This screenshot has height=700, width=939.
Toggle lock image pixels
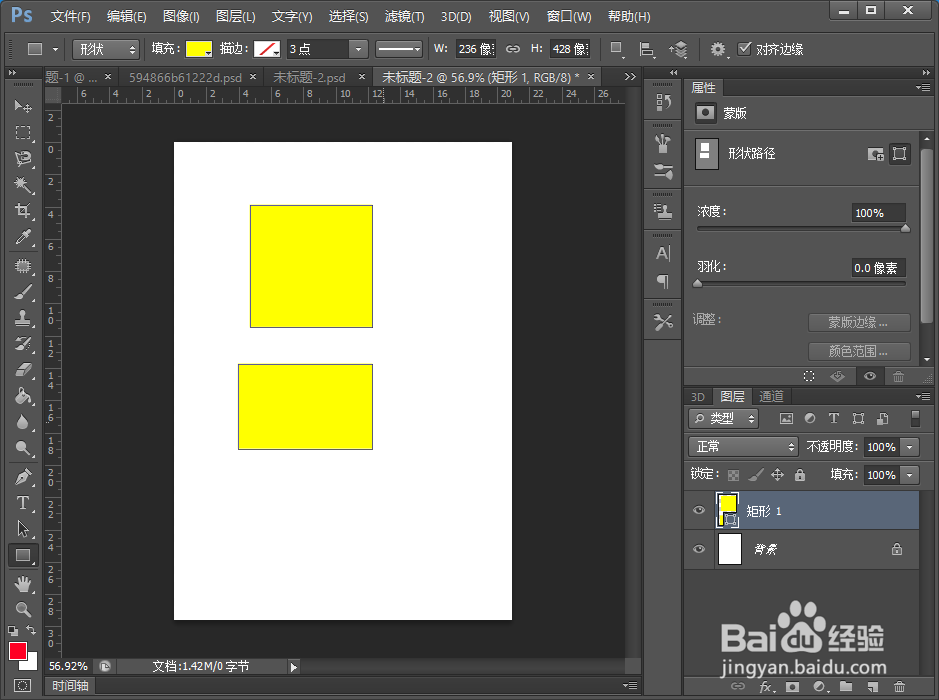756,475
